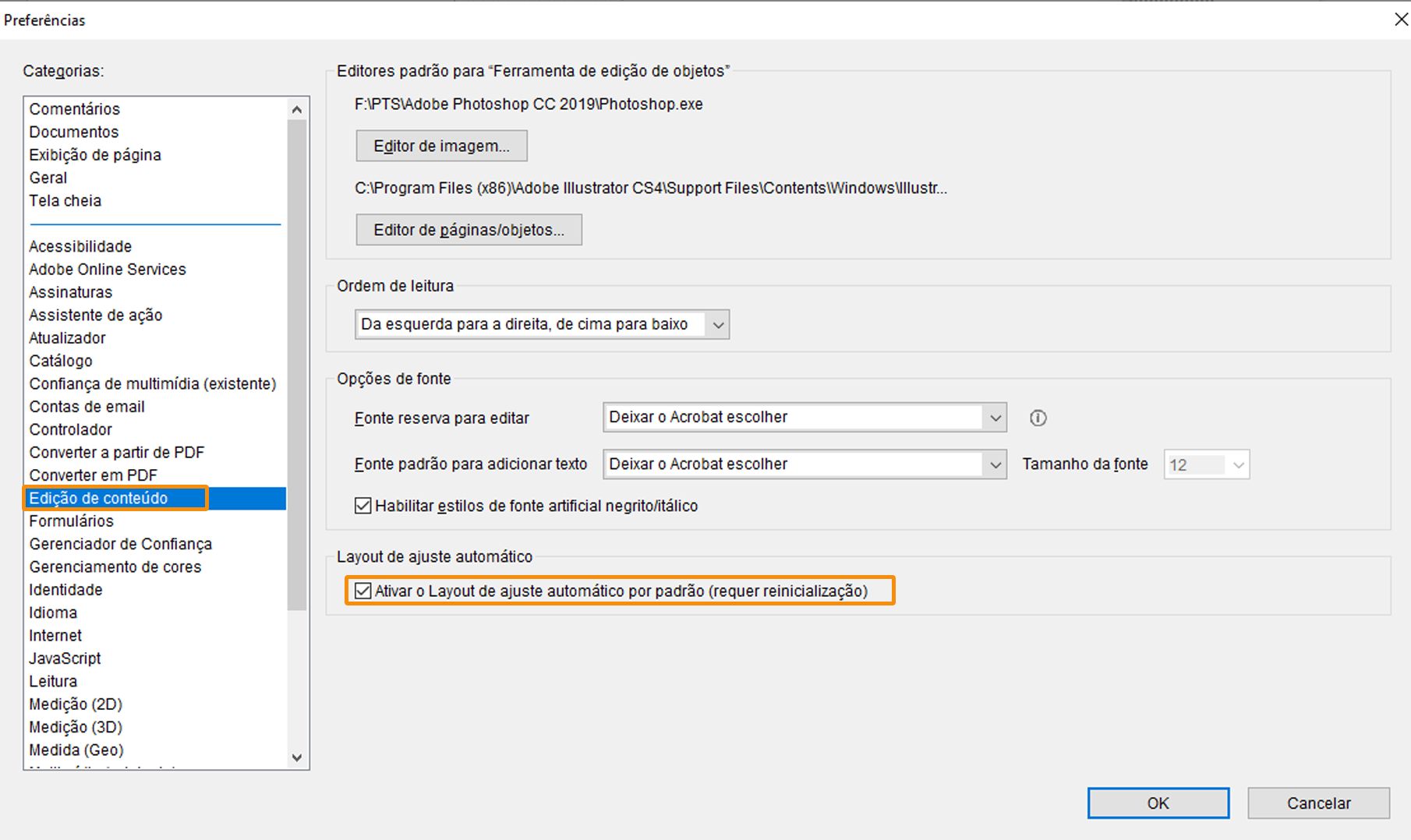
Task: Open the JavaScript preferences category
Action: click(x=64, y=658)
